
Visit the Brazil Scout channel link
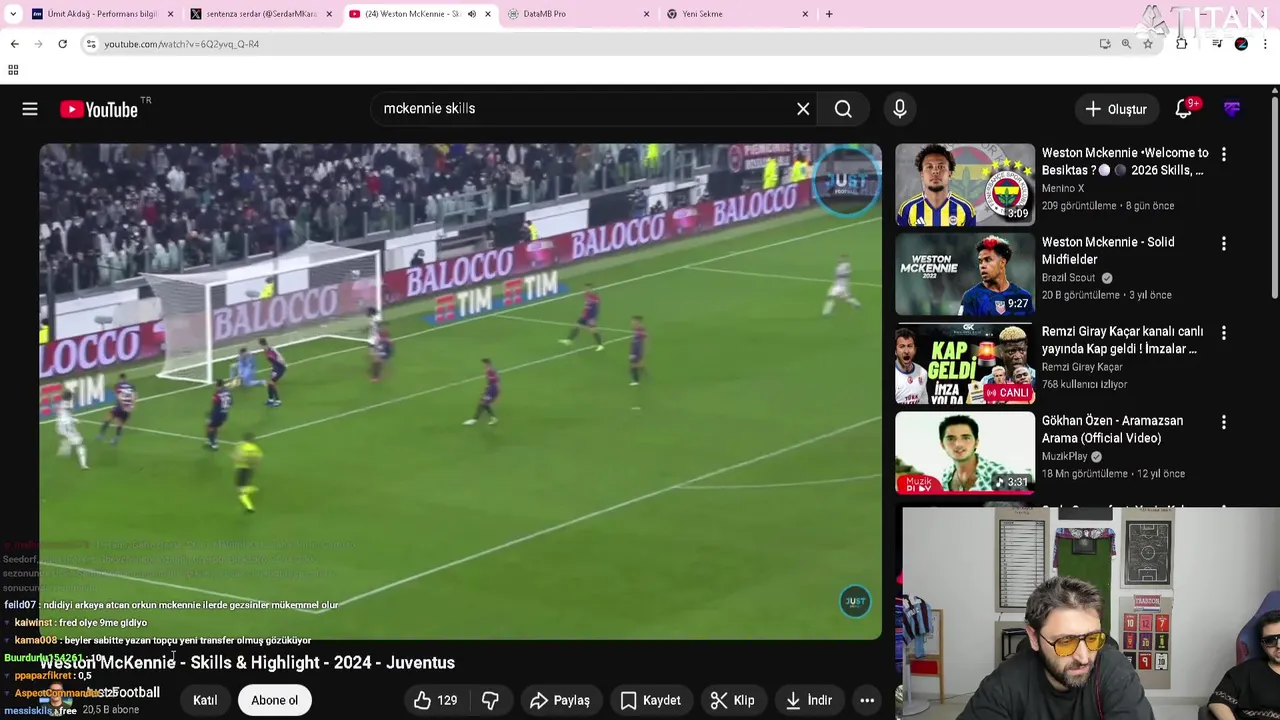(x=1068, y=278)
